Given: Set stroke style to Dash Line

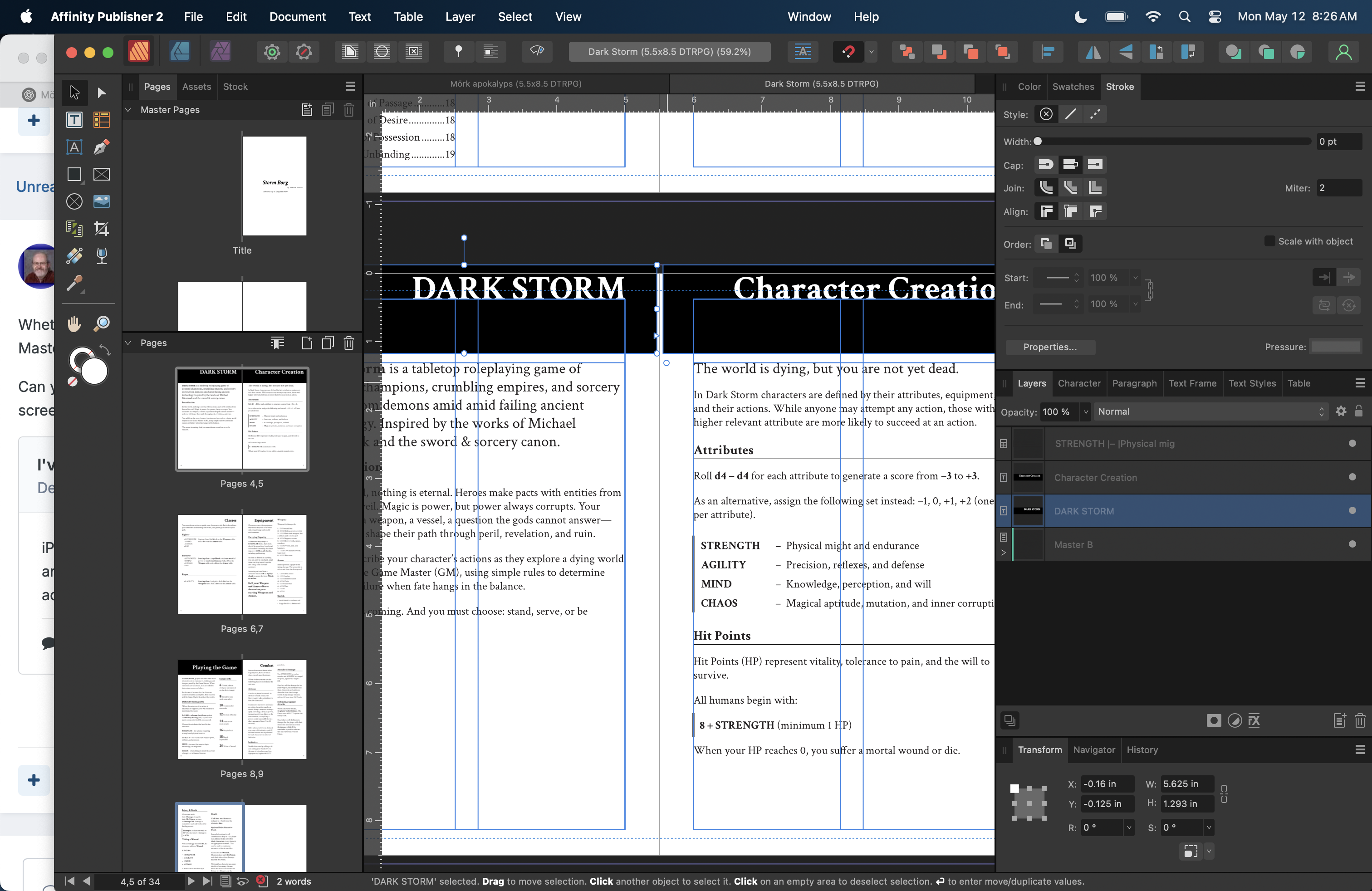Looking at the screenshot, I should point(1094,114).
